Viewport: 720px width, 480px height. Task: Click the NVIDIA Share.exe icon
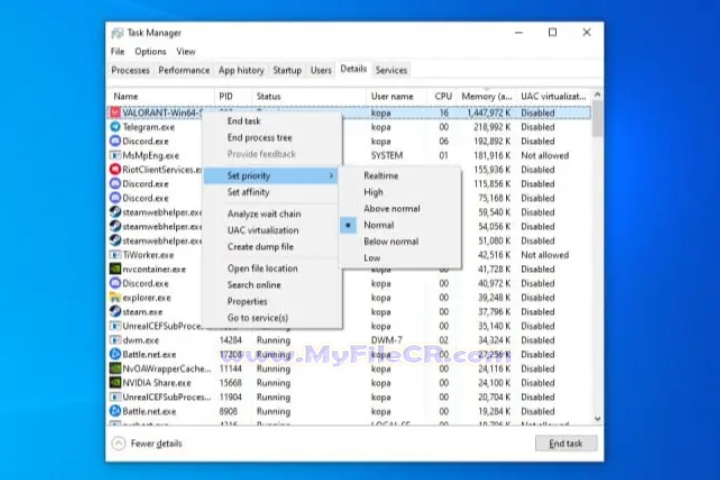click(x=115, y=383)
